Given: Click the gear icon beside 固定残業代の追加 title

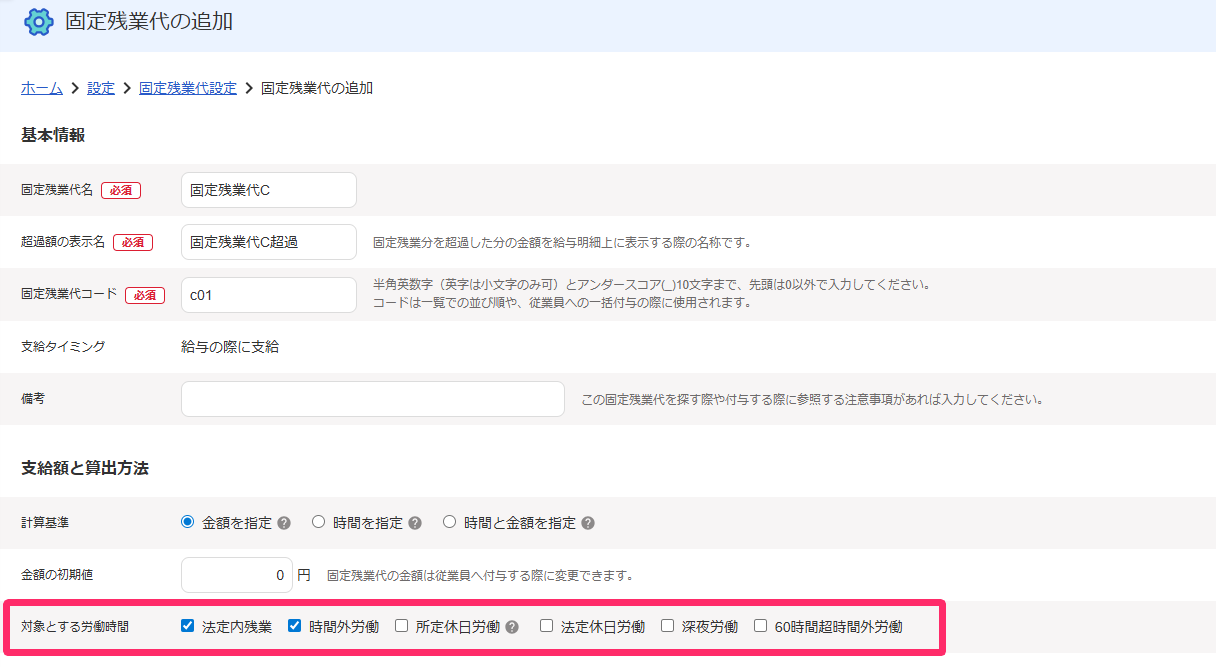Looking at the screenshot, I should (38, 21).
